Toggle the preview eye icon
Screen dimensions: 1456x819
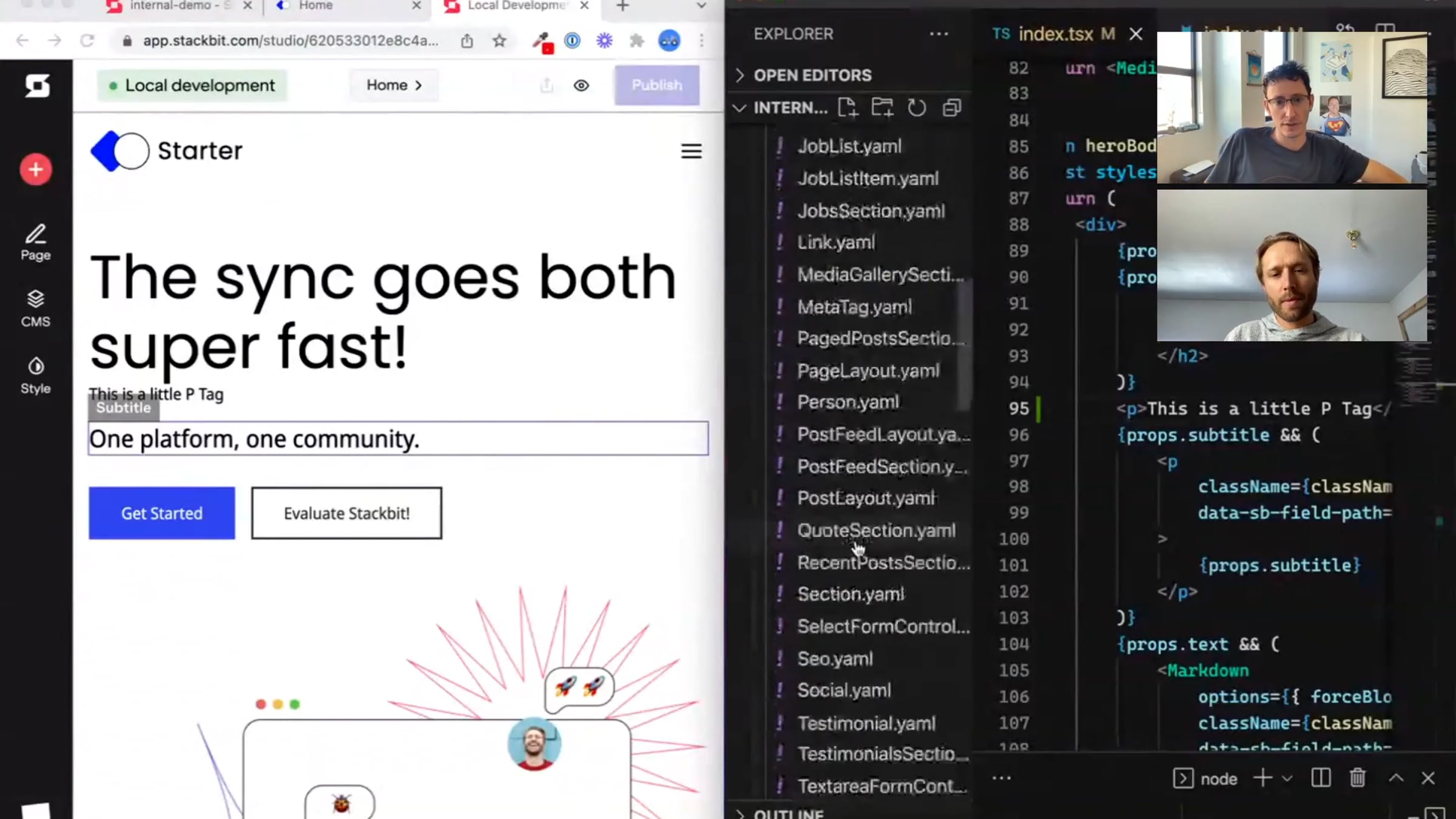click(x=581, y=86)
